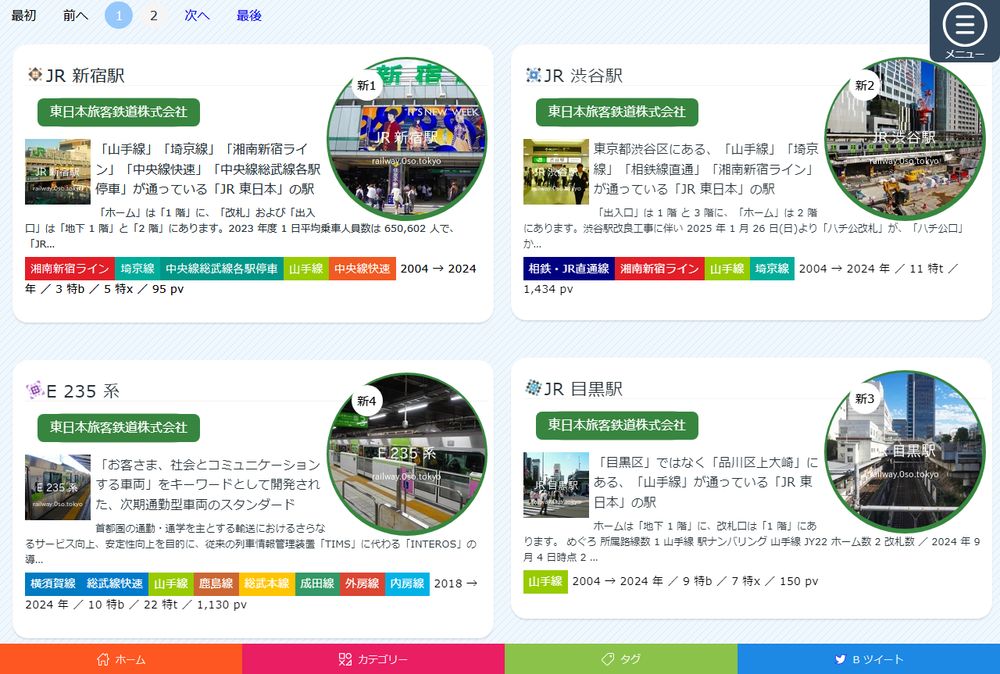Open the JR 新宿駅 article title
Screen dimensions: 1000x674
85,75
